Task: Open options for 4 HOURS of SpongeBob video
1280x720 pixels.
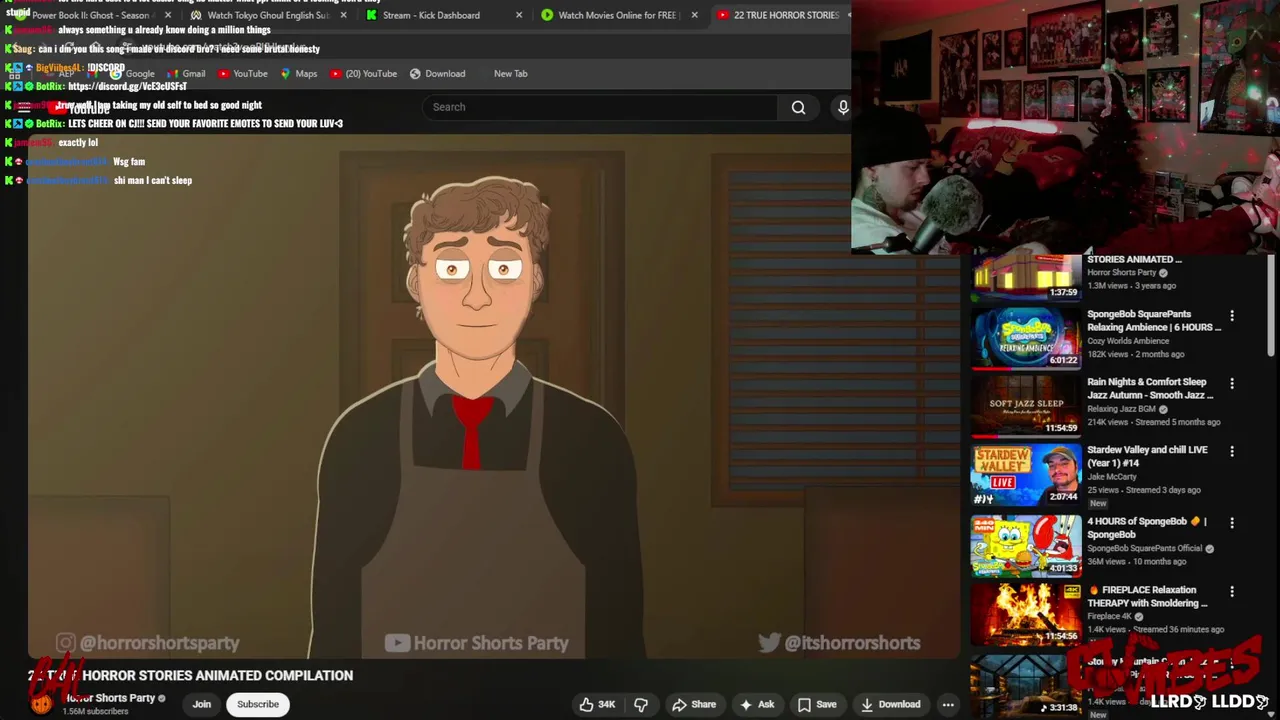Action: [x=1232, y=523]
